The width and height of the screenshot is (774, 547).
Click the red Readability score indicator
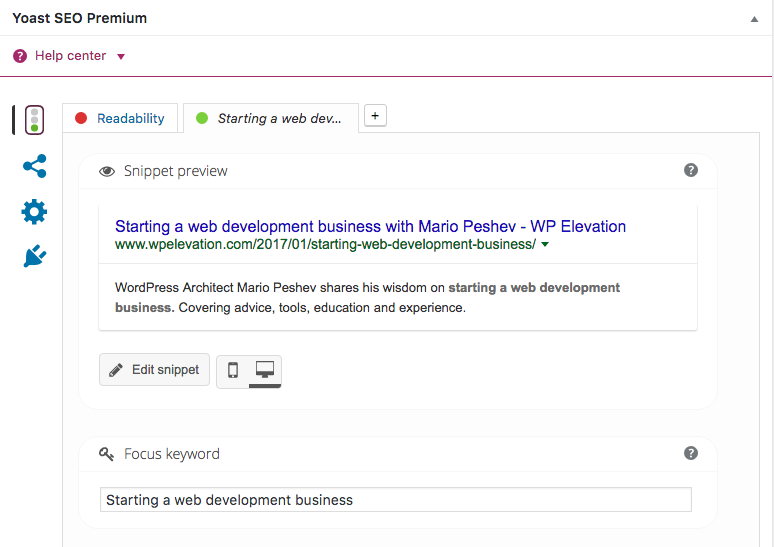pos(81,118)
